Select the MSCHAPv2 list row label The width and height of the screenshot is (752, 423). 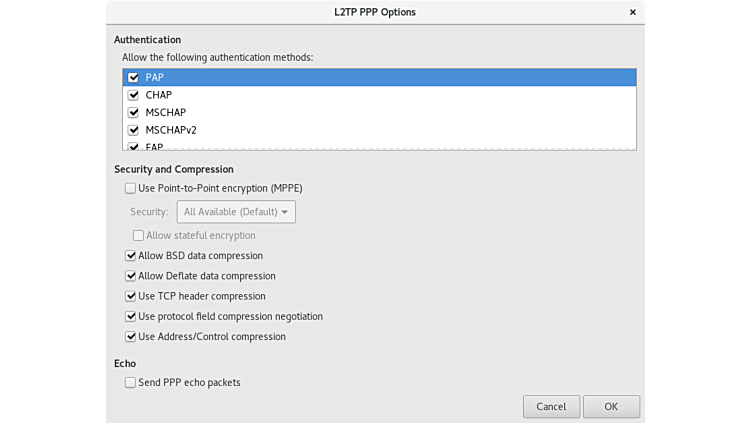click(171, 130)
